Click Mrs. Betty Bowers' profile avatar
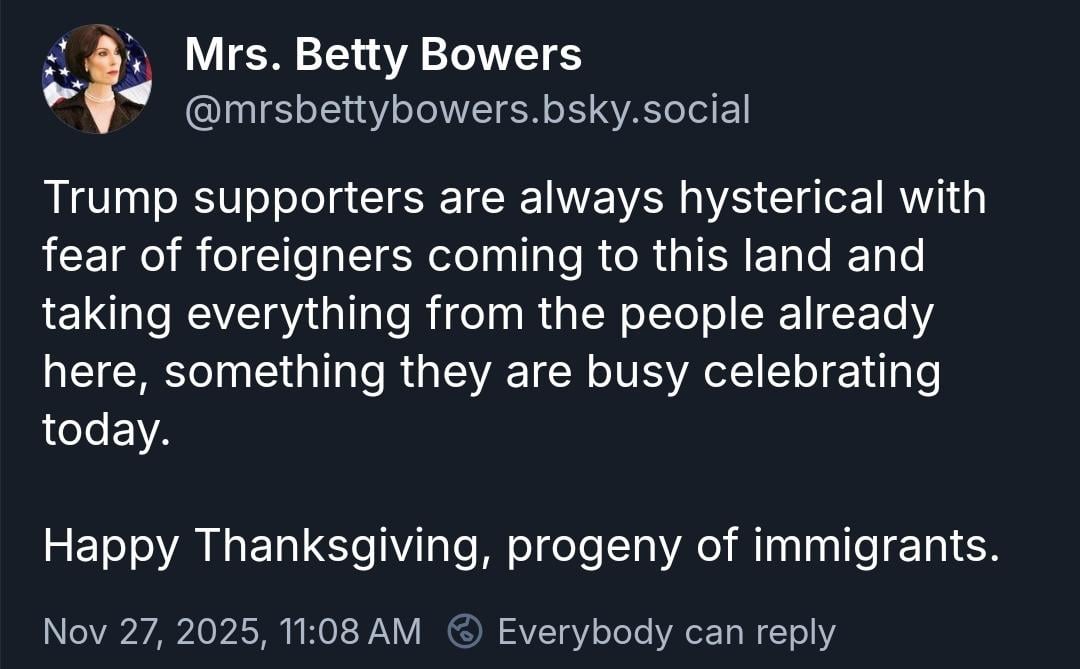 tap(96, 79)
